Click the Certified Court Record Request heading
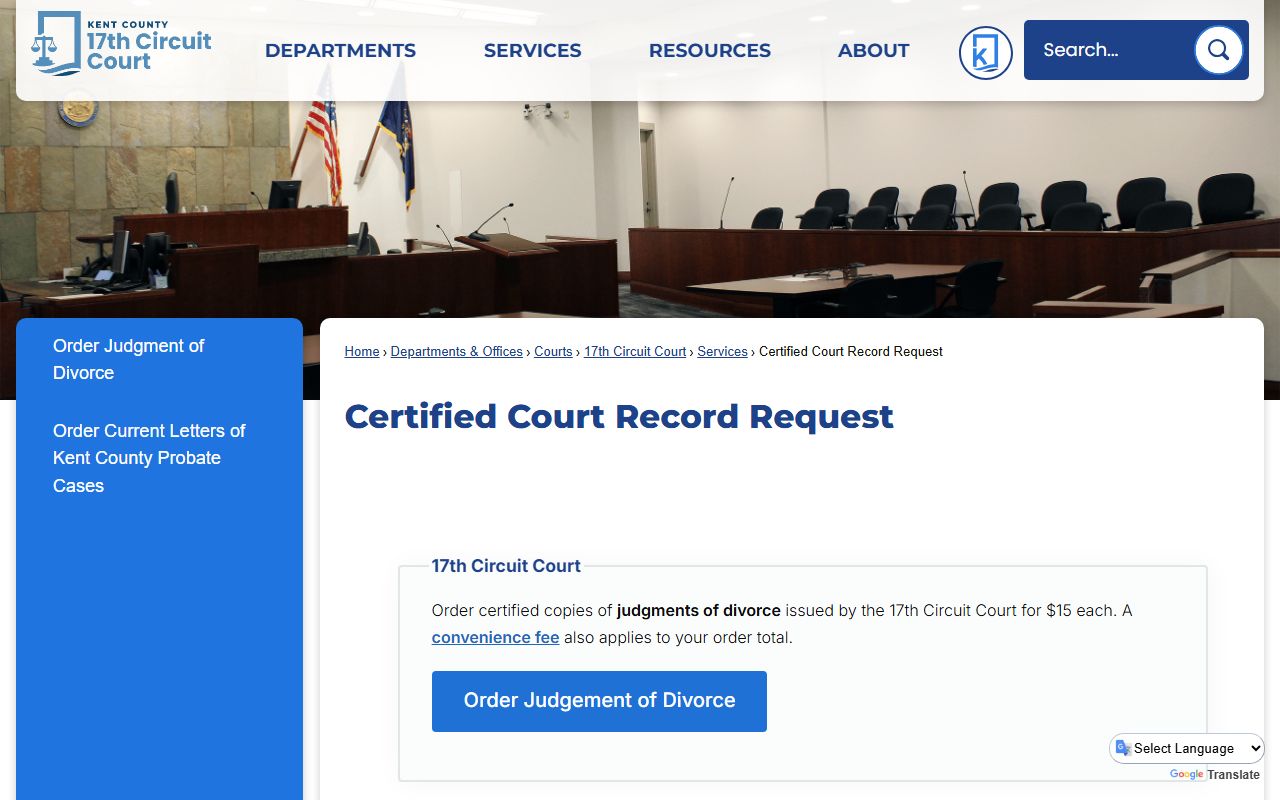Viewport: 1280px width, 800px height. pos(619,416)
